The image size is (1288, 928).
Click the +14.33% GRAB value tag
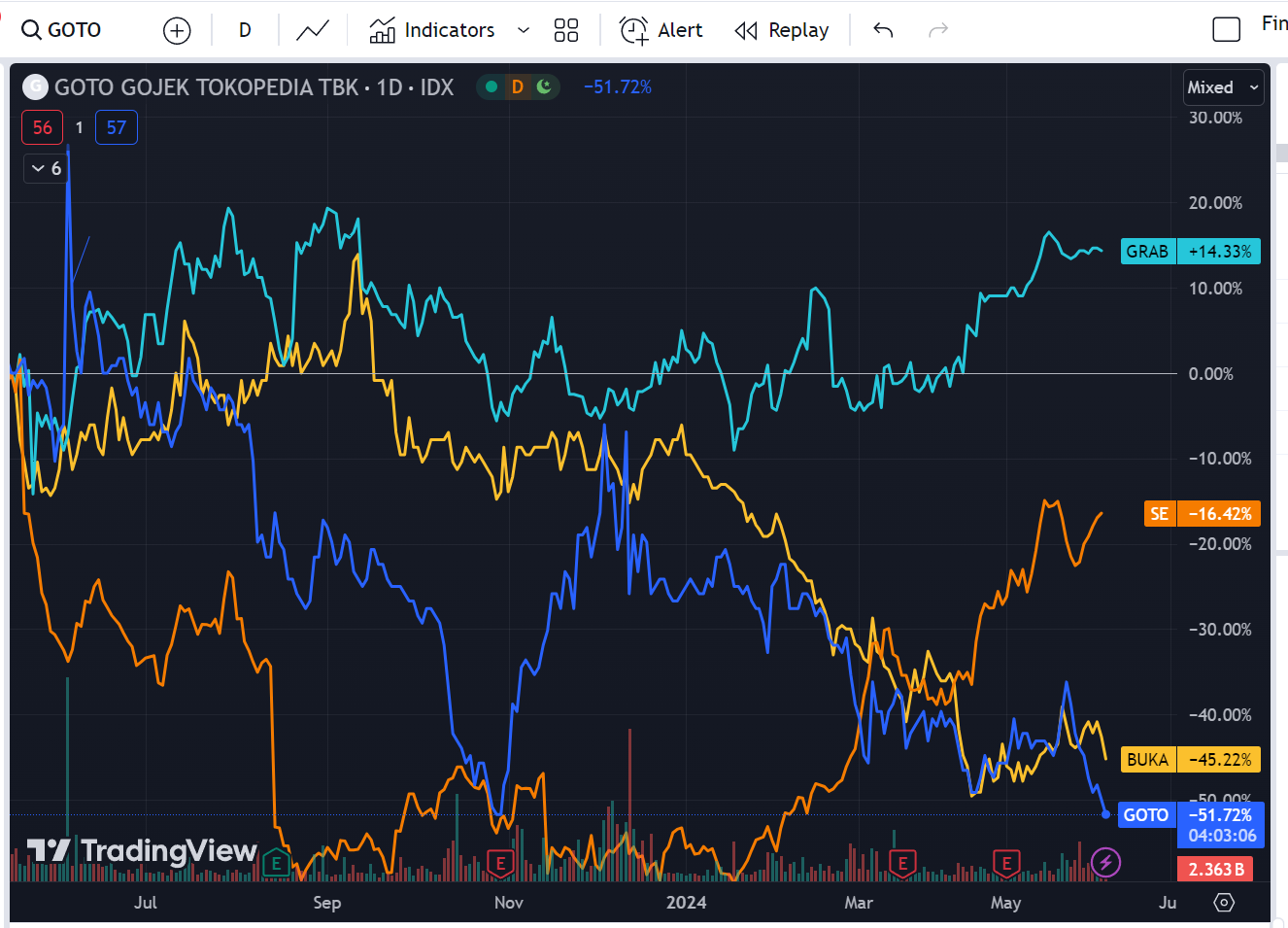pos(1219,252)
